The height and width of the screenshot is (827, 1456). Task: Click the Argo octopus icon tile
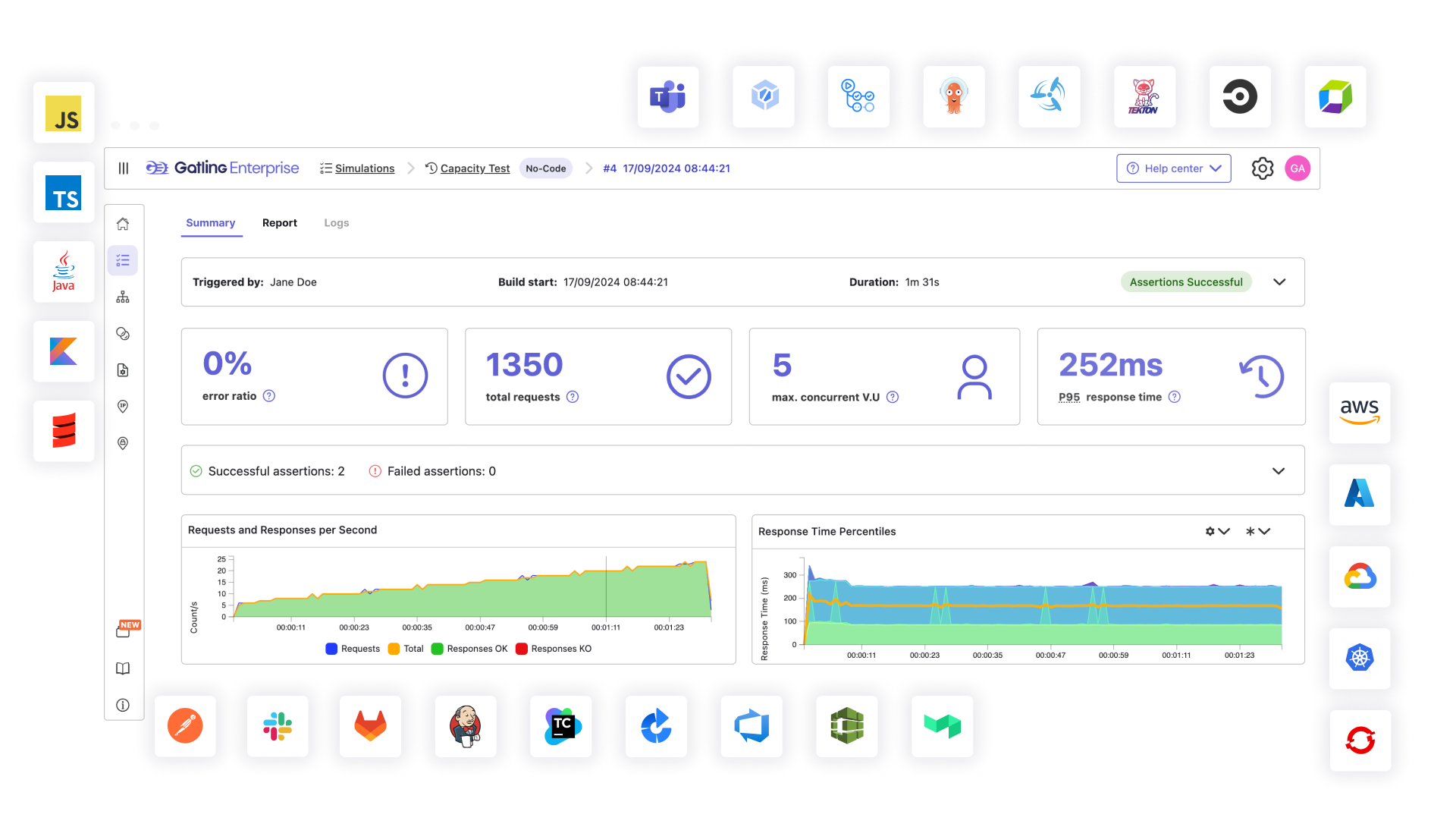[x=954, y=96]
